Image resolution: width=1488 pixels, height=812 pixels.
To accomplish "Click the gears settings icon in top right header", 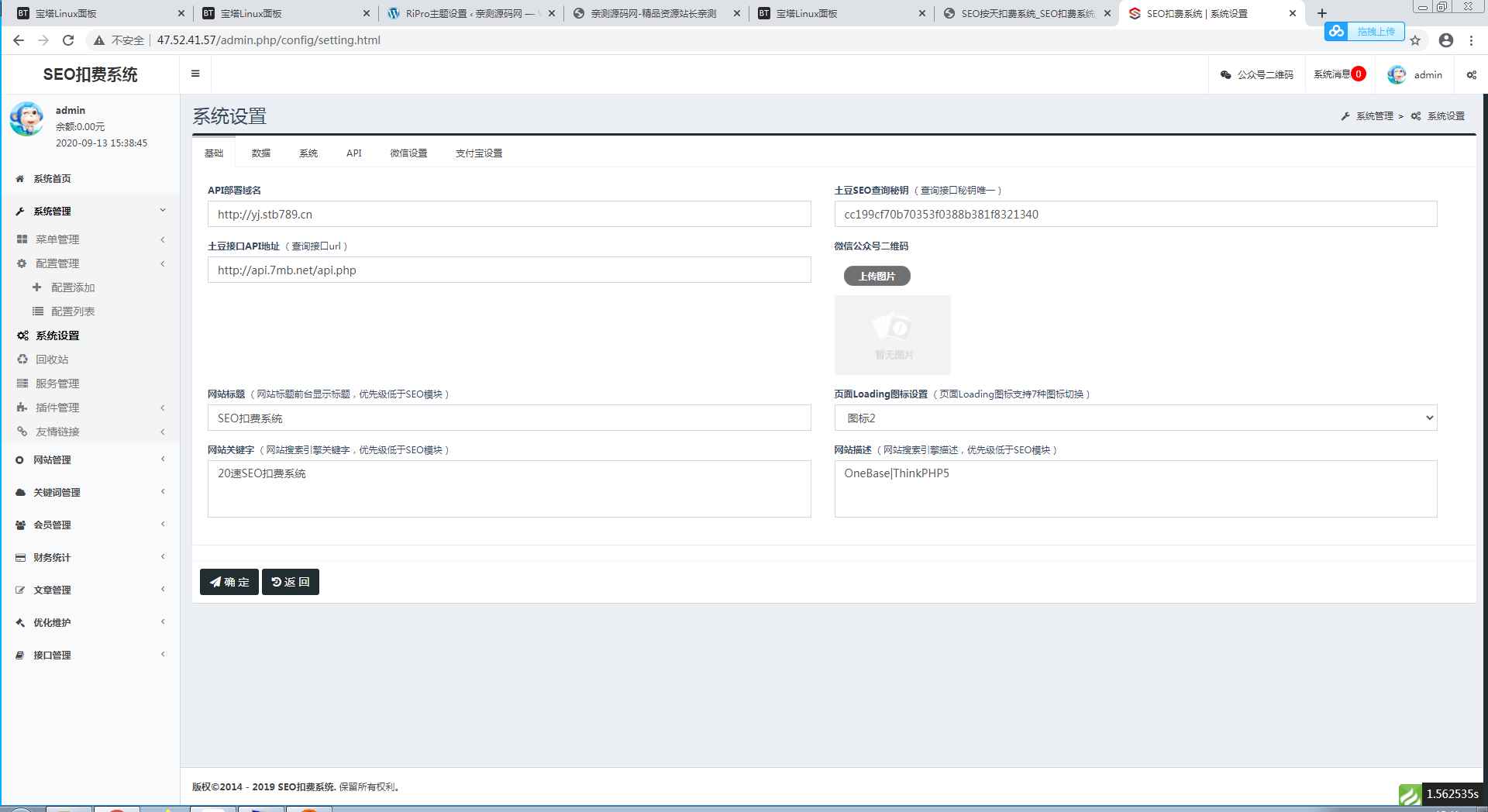I will click(x=1471, y=75).
